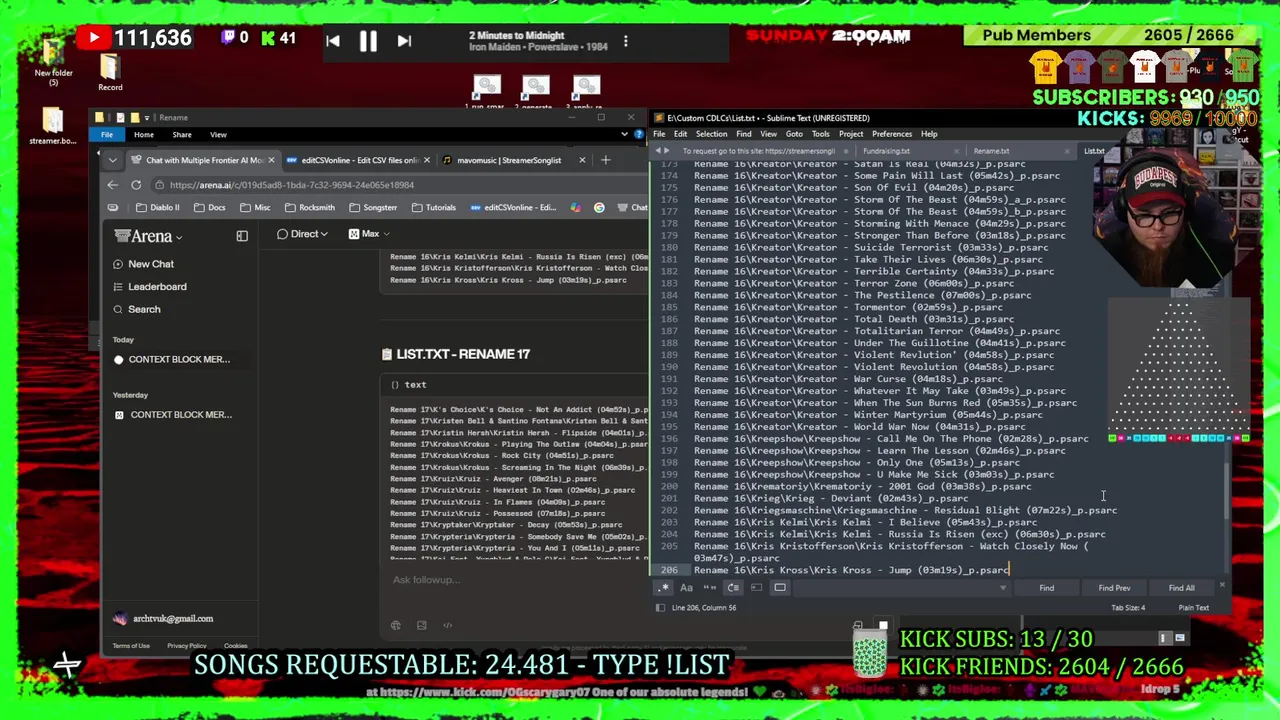Image resolution: width=1280 pixels, height=720 pixels.
Task: Go back in the browser
Action: [112, 185]
